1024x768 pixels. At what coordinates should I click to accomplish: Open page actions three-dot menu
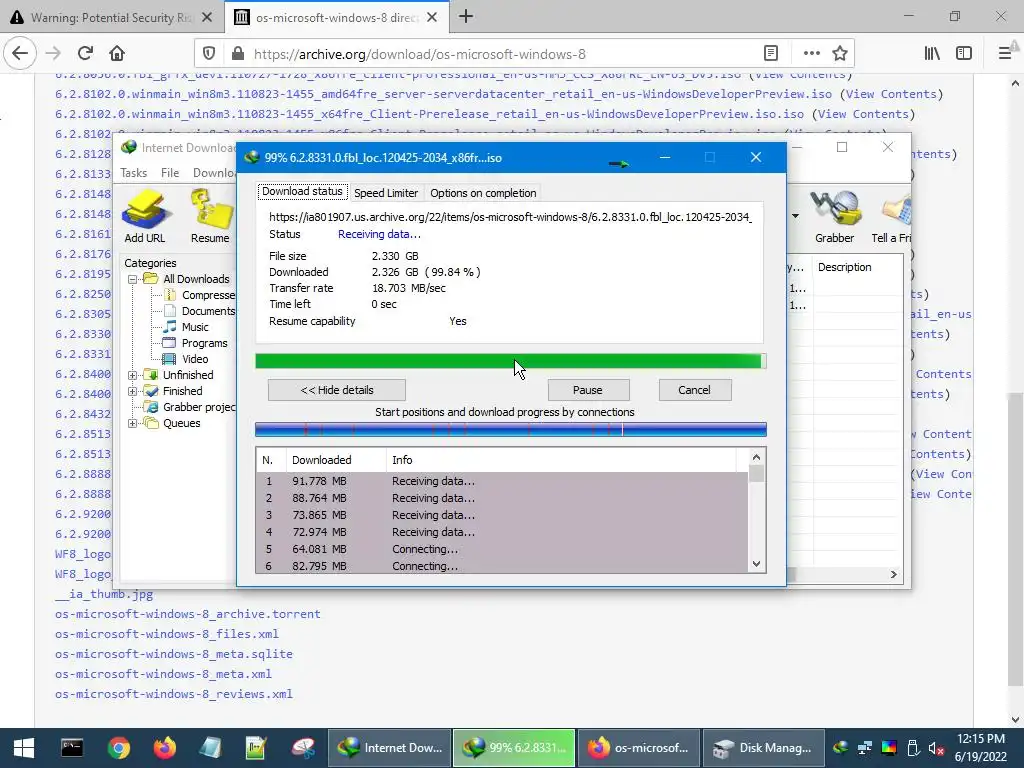tap(812, 54)
